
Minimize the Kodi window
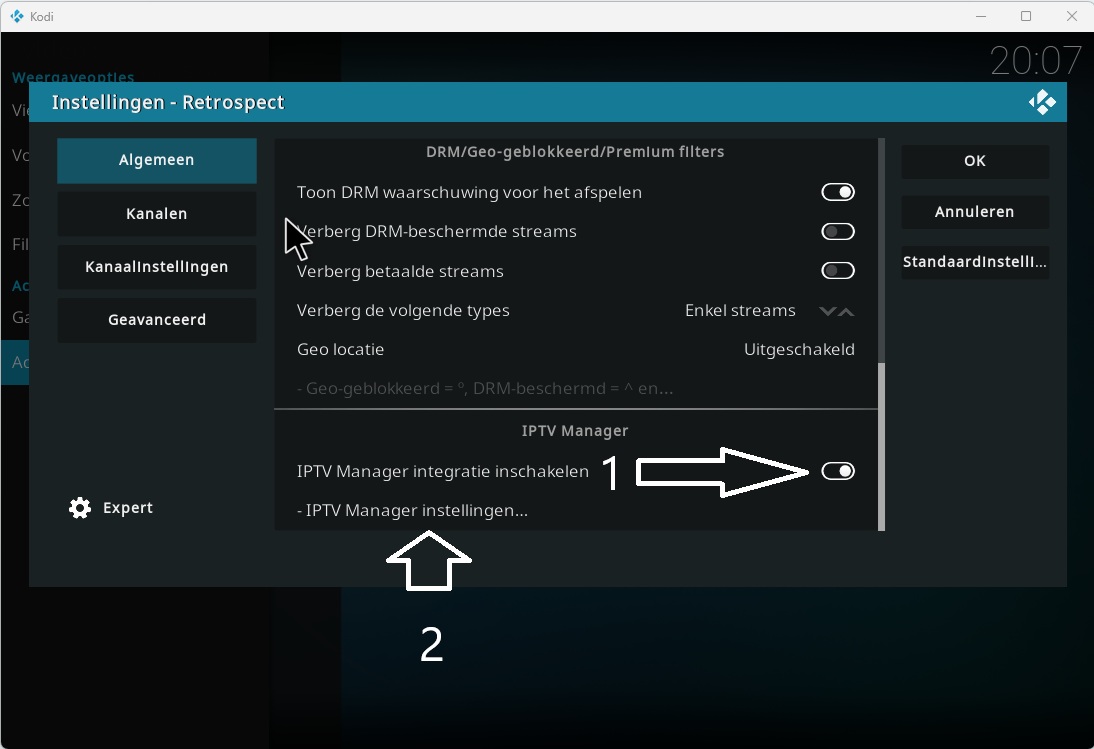point(981,16)
